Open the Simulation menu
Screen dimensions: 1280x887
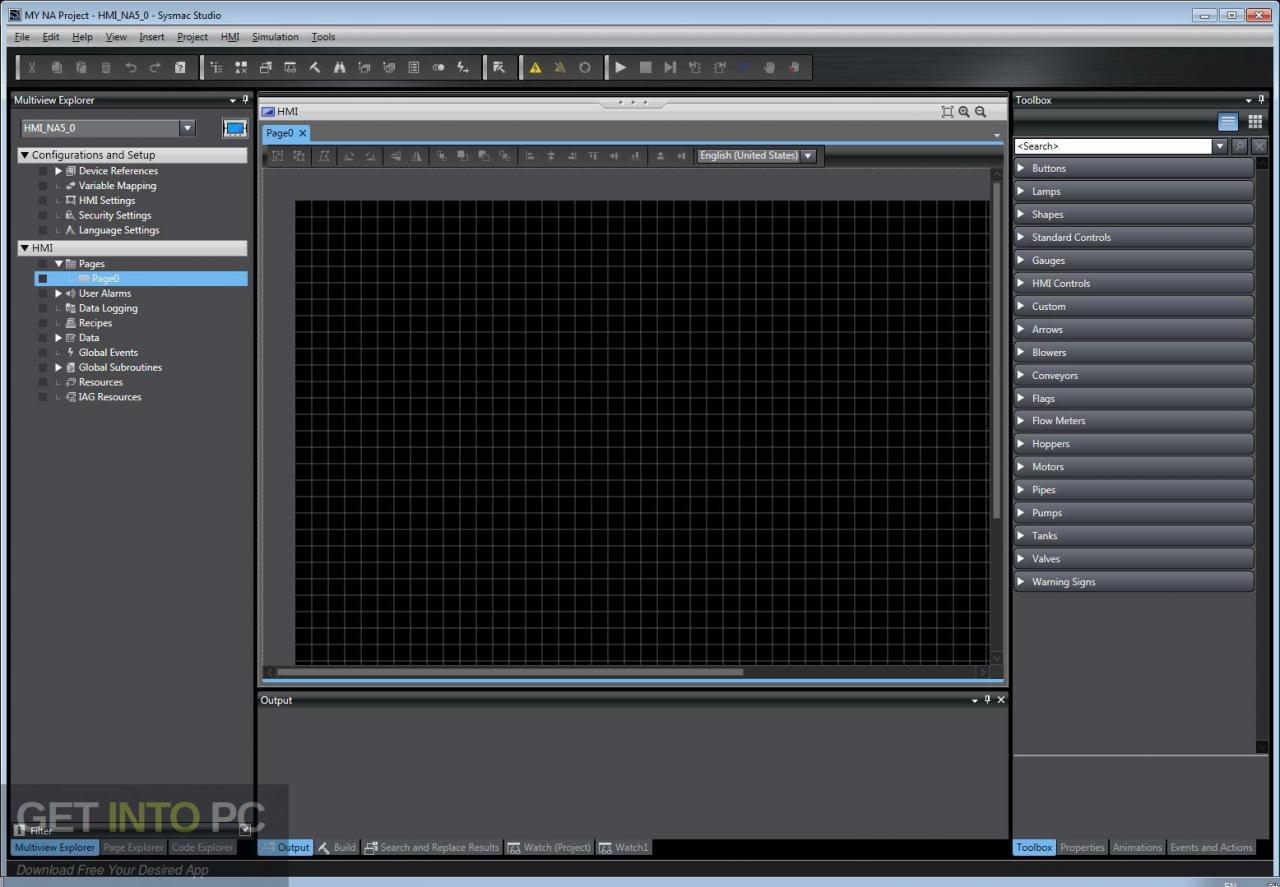(275, 37)
